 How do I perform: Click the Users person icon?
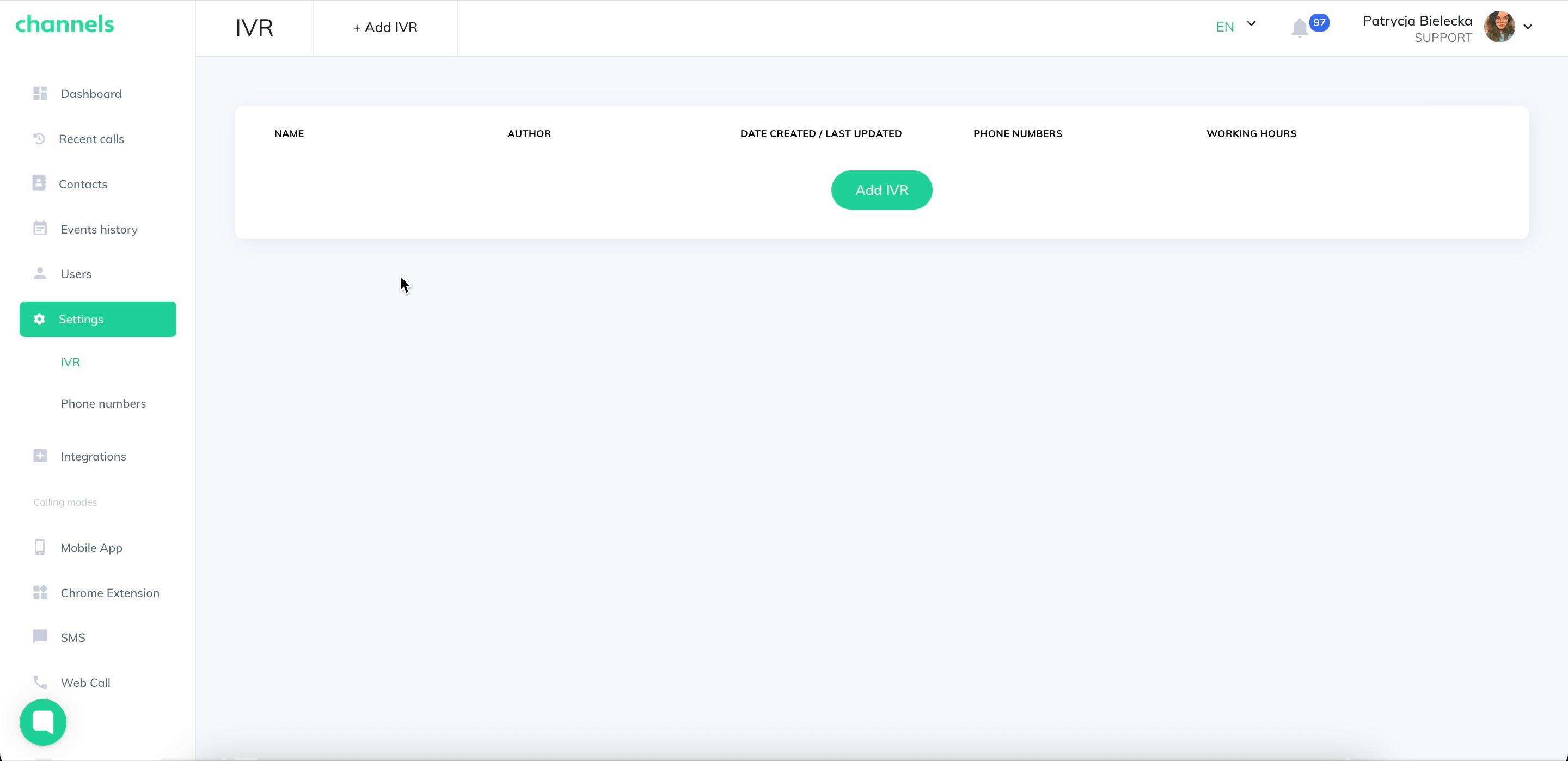pos(40,273)
